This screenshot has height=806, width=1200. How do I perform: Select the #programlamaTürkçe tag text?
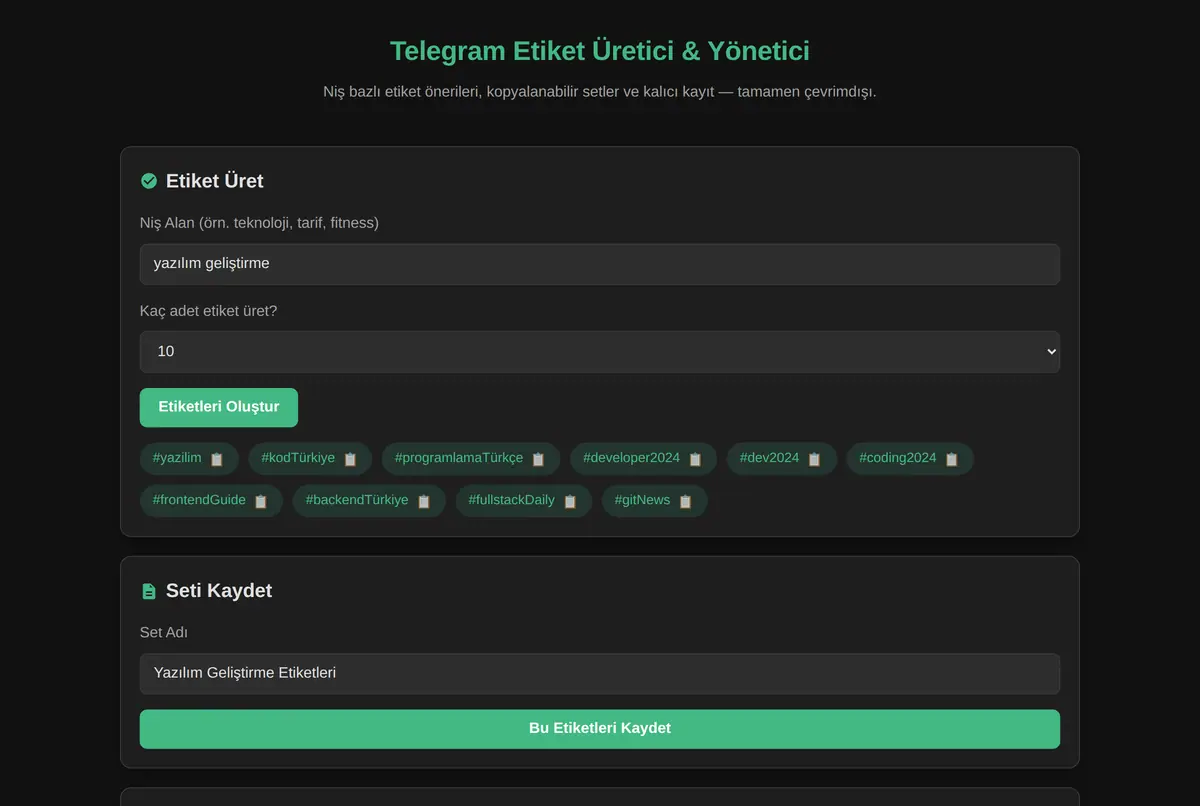[x=459, y=458]
